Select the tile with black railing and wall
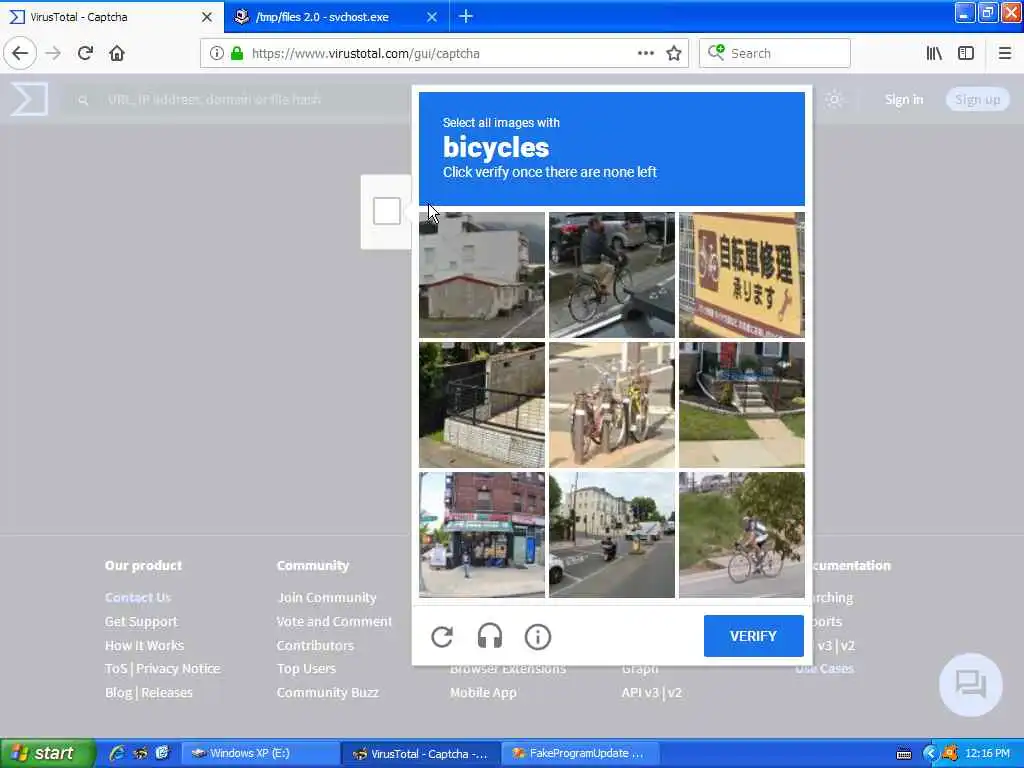1024x768 pixels. coord(482,405)
